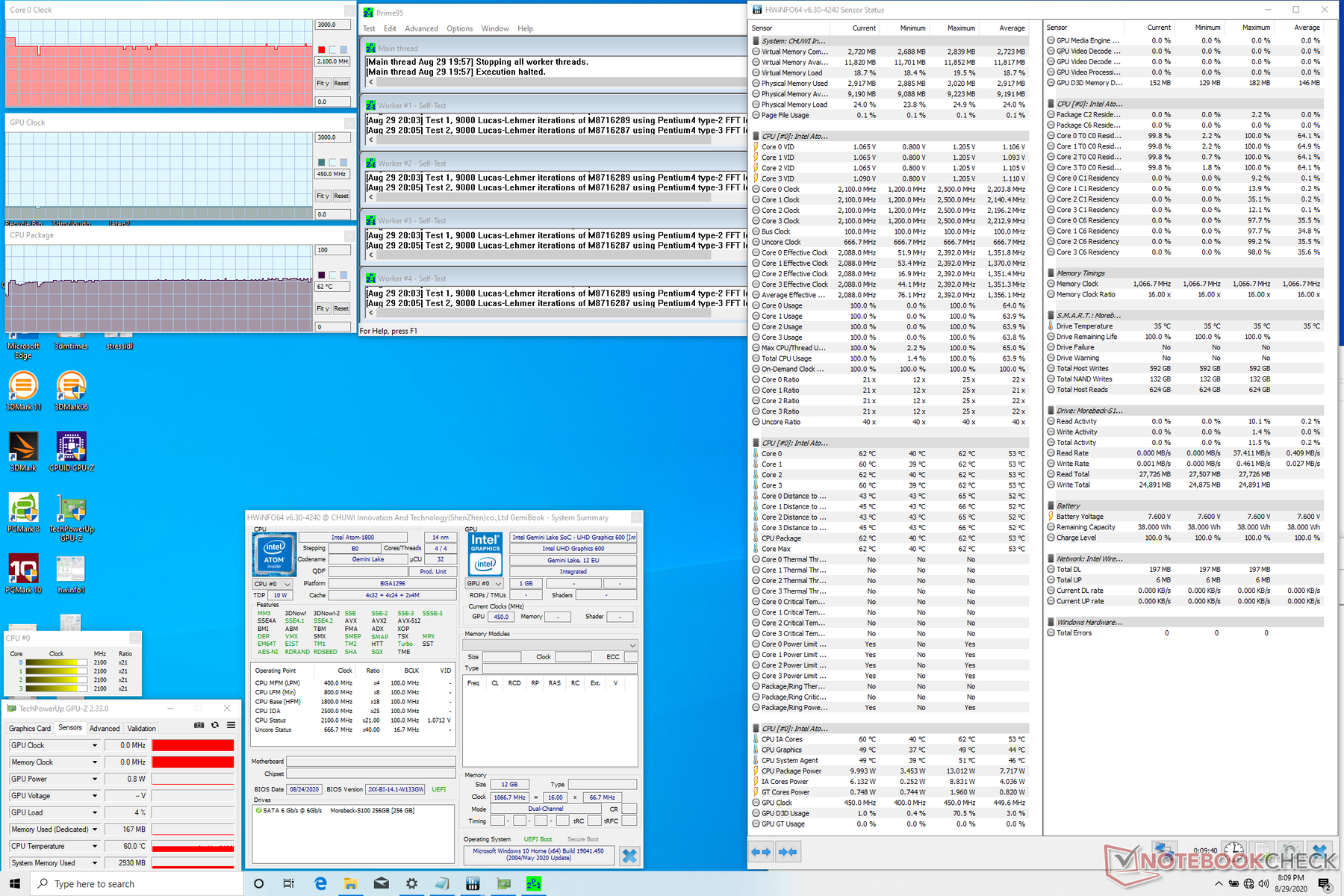The width and height of the screenshot is (1344, 896).
Task: Open the Prime95 Advanced menu
Action: pyautogui.click(x=421, y=28)
